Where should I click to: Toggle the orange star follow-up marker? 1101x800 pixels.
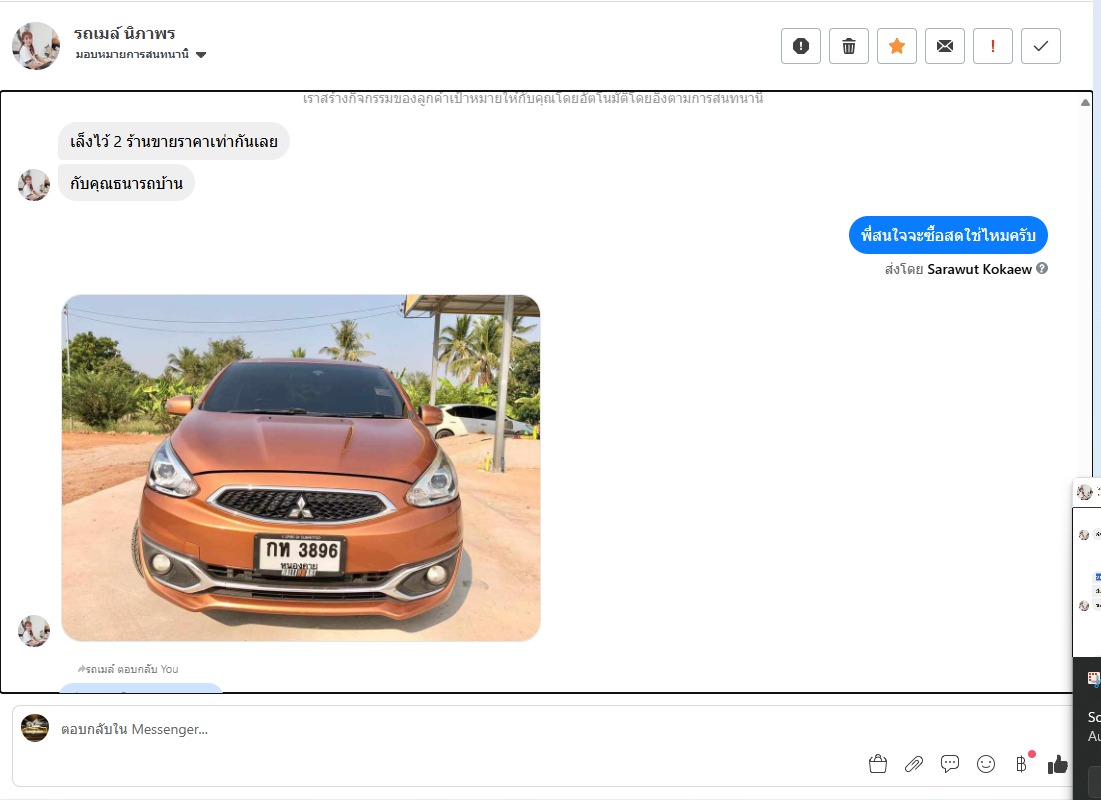[x=896, y=46]
